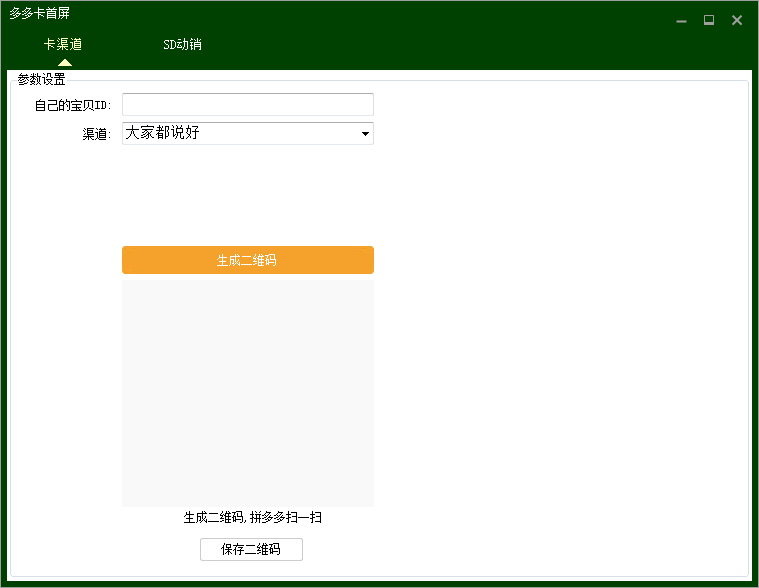Screen dimensions: 759x588
Task: Click the triangle indicator under 卡渠道
Action: 65,63
